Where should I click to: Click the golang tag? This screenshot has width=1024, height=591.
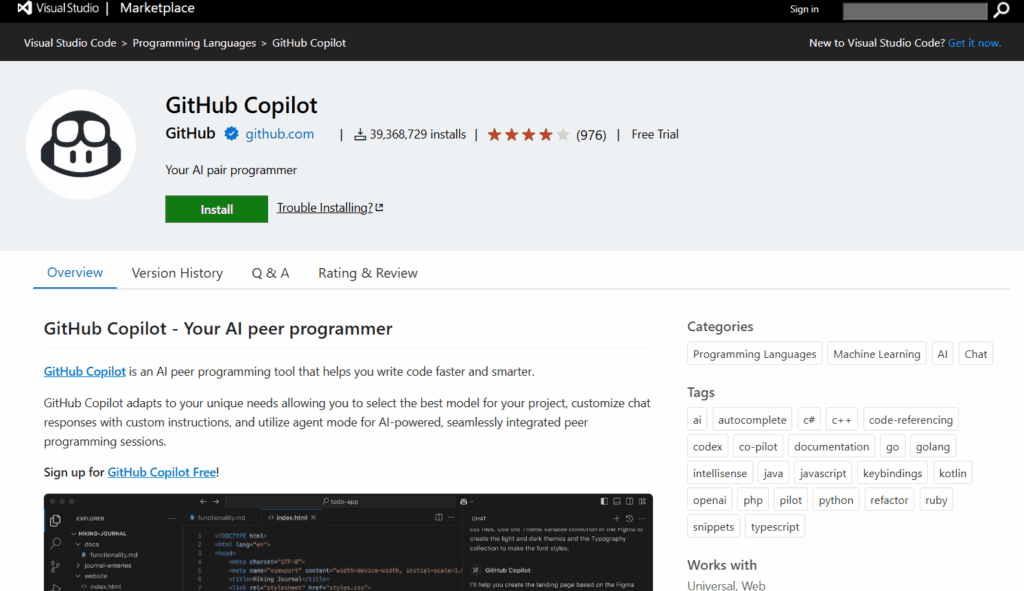[x=933, y=447]
